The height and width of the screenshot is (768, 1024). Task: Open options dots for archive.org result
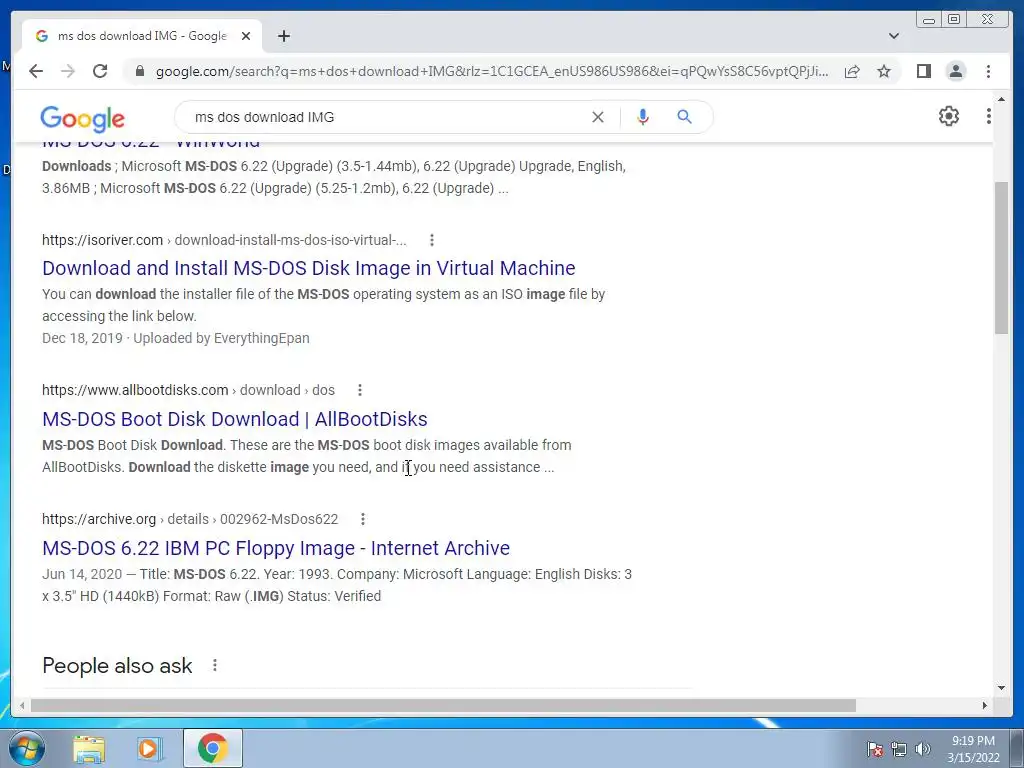(x=362, y=519)
